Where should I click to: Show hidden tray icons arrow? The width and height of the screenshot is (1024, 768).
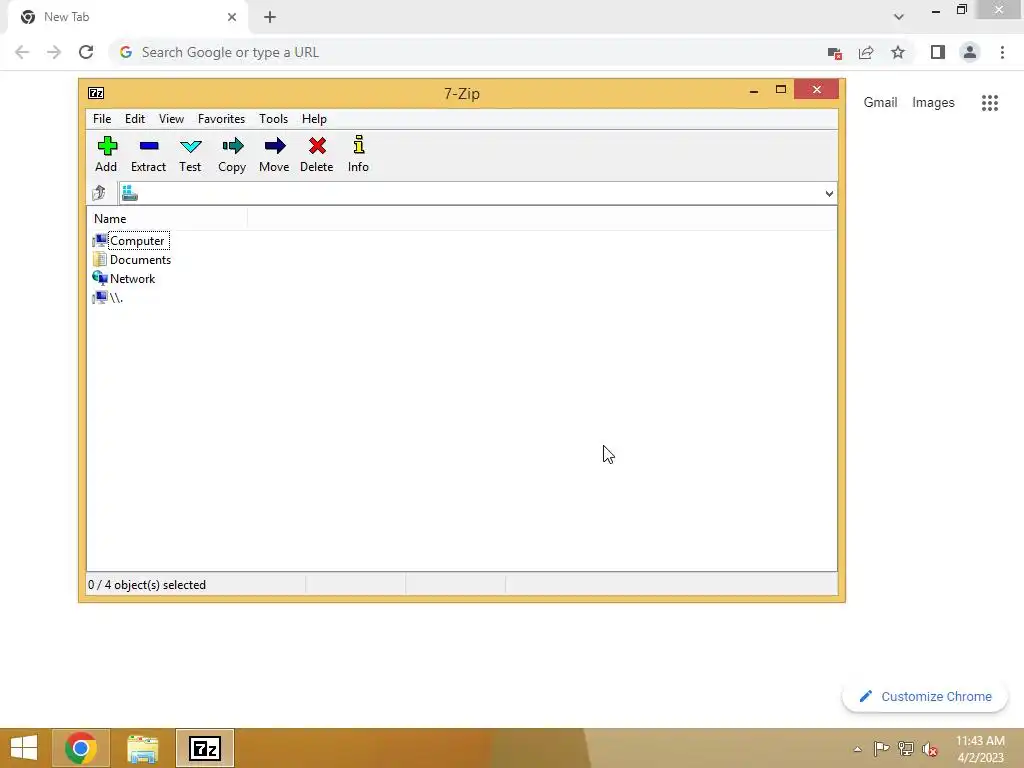coord(857,749)
